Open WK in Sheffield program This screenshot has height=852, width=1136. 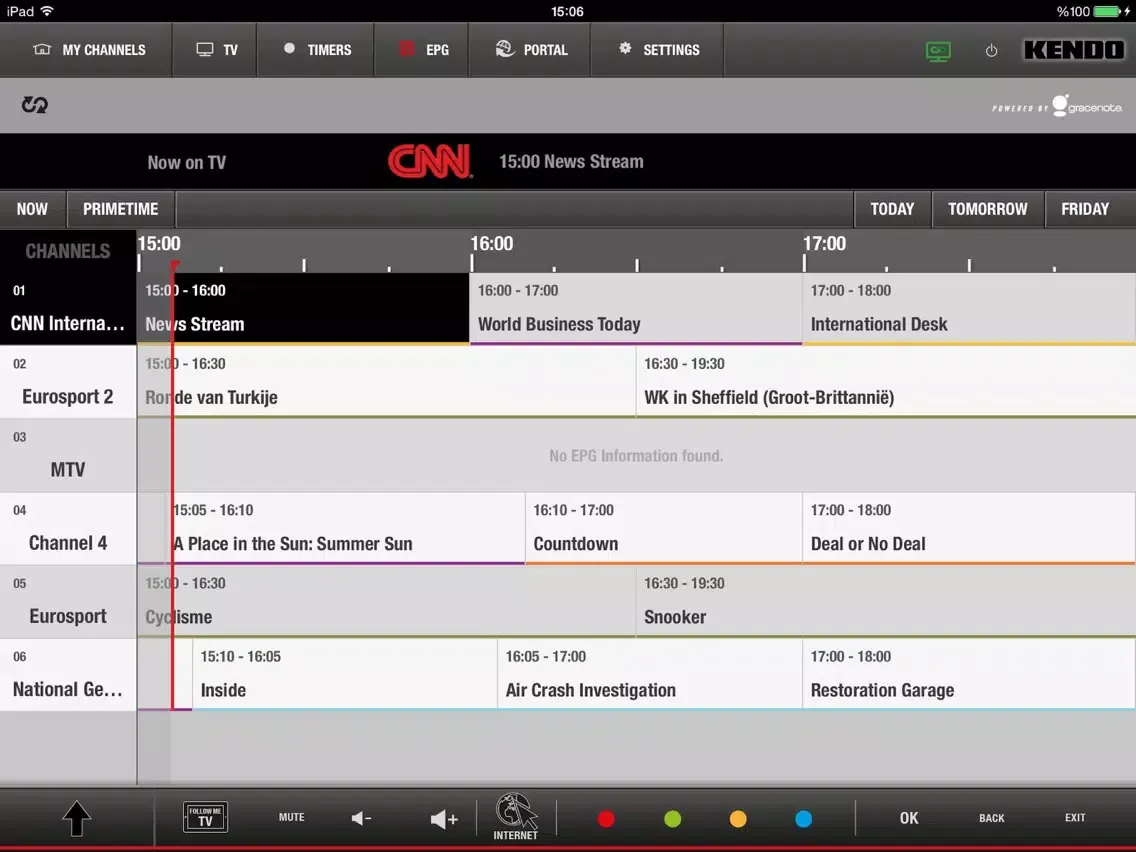pos(886,381)
